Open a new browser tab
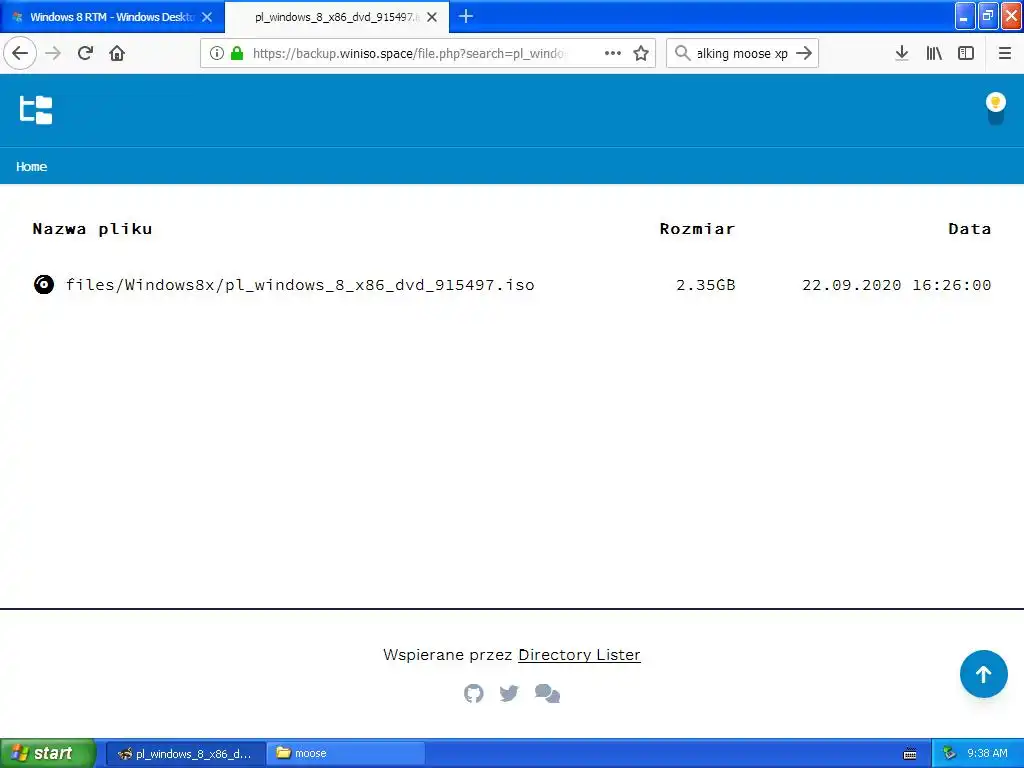Screen dimensions: 1024x768 [x=466, y=16]
